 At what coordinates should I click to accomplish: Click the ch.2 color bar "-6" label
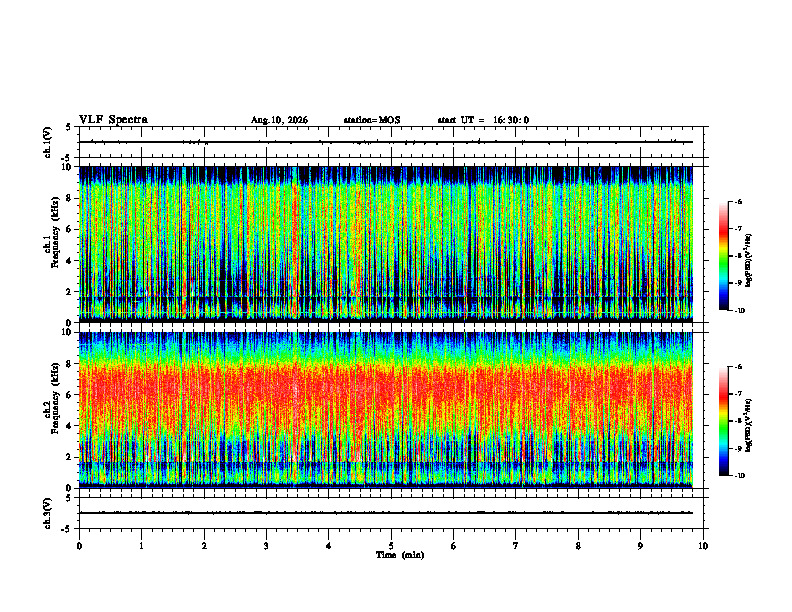click(738, 367)
